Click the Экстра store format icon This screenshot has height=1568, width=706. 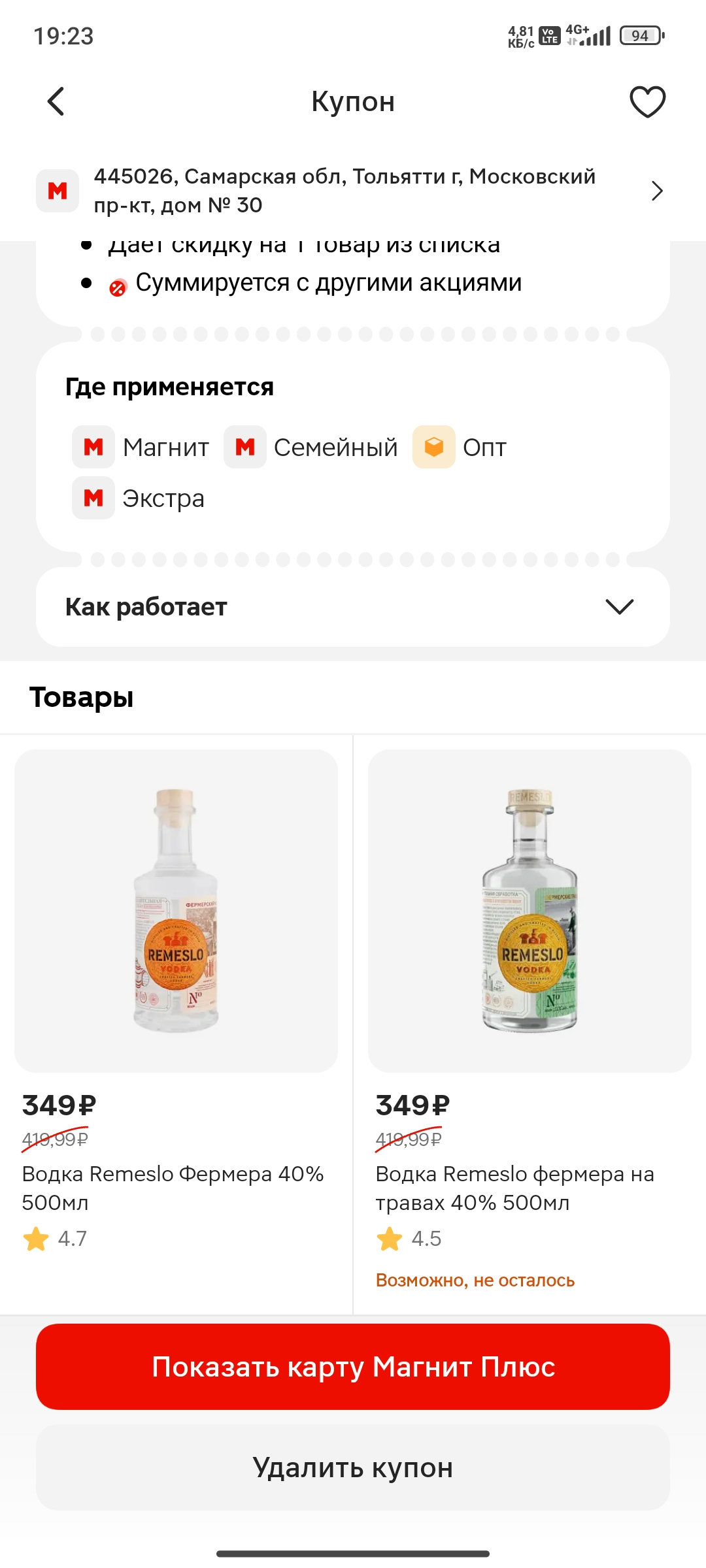93,498
